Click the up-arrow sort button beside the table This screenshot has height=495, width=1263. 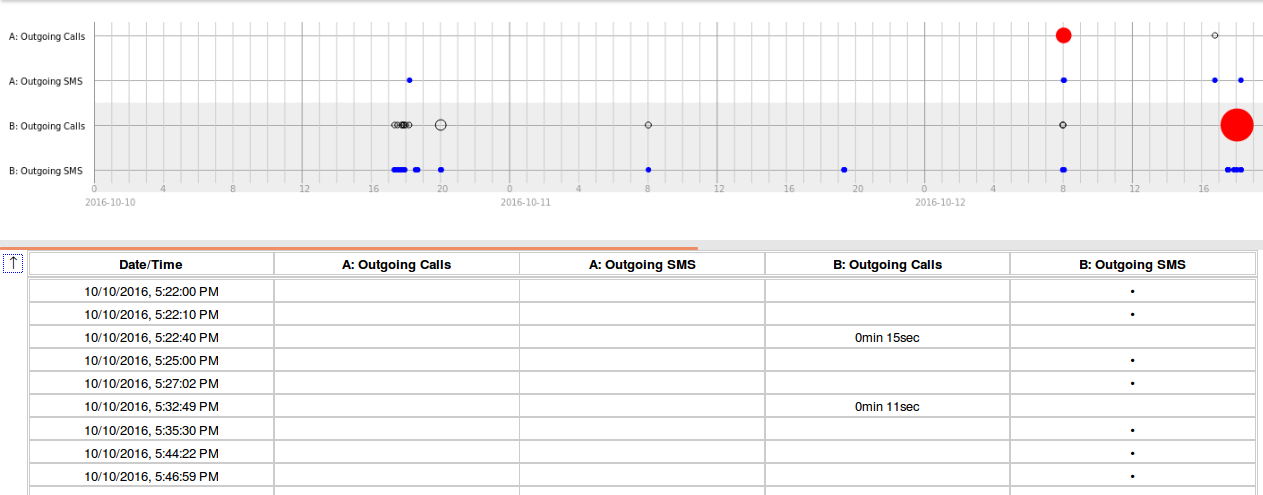click(x=14, y=264)
